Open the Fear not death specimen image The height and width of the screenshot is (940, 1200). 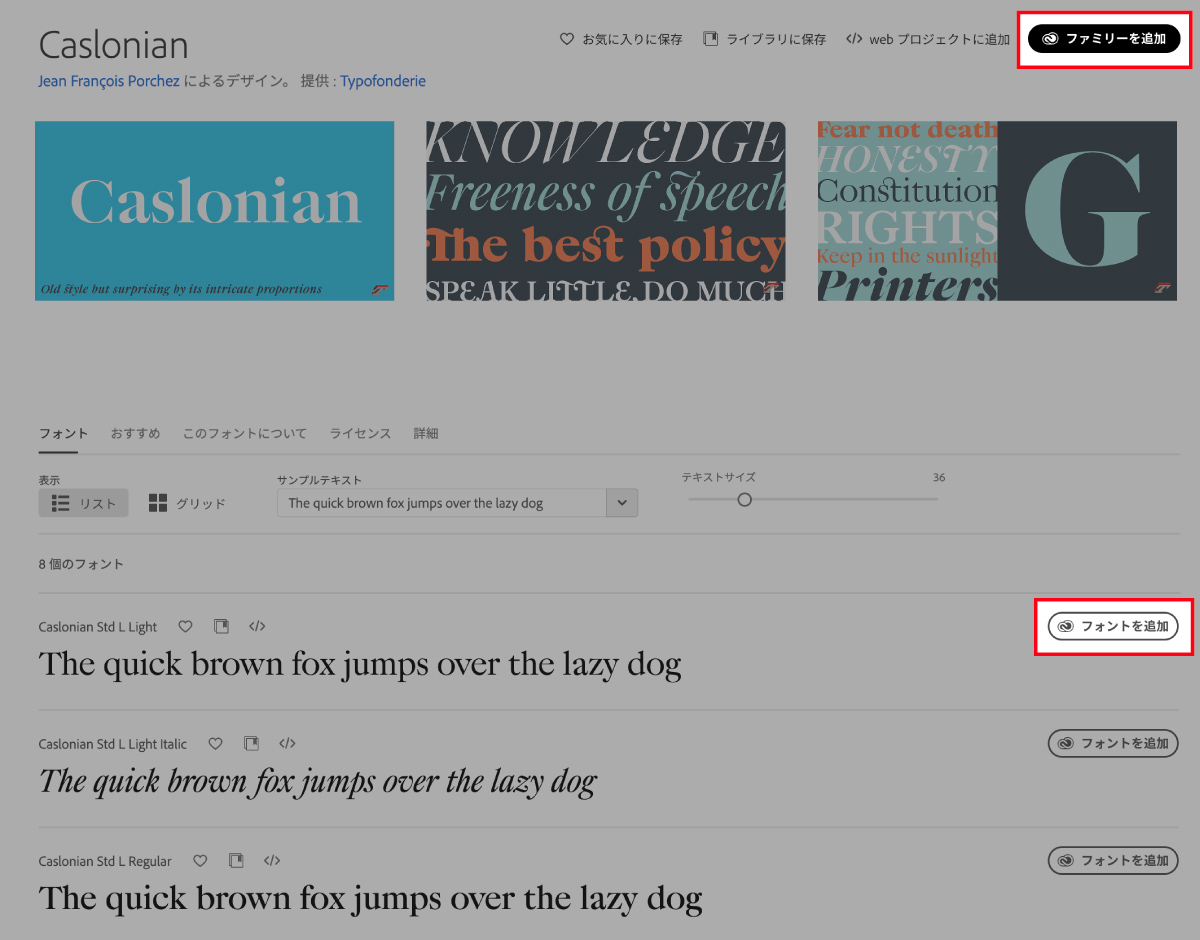(998, 211)
